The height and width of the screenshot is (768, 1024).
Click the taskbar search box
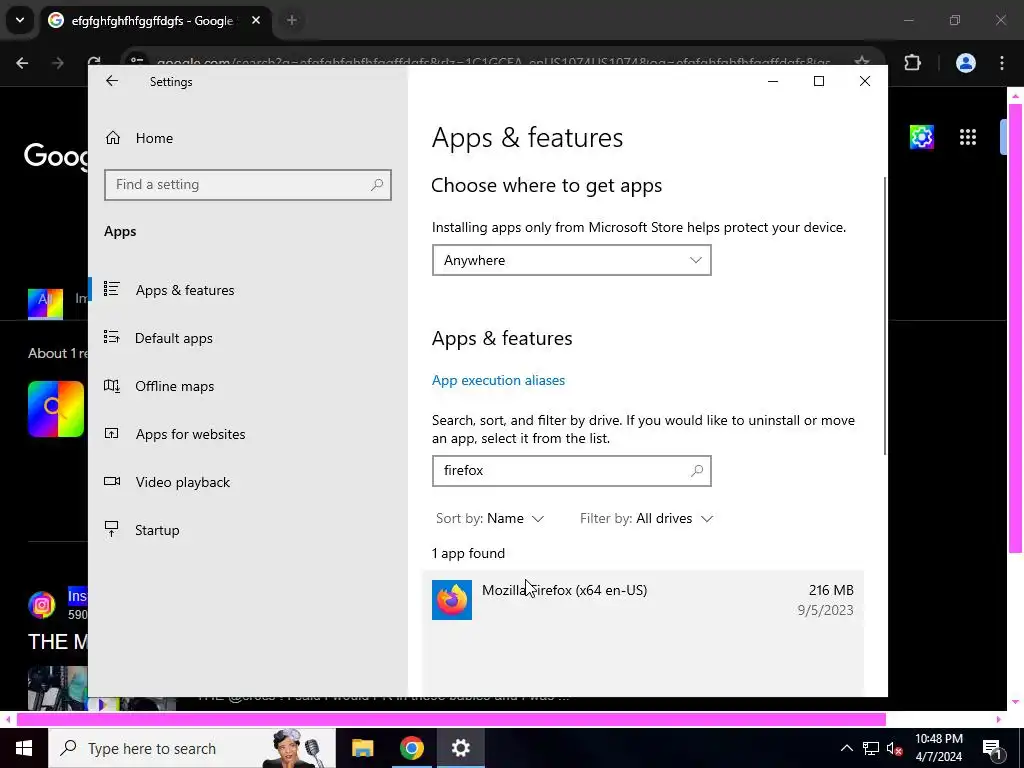(x=192, y=748)
